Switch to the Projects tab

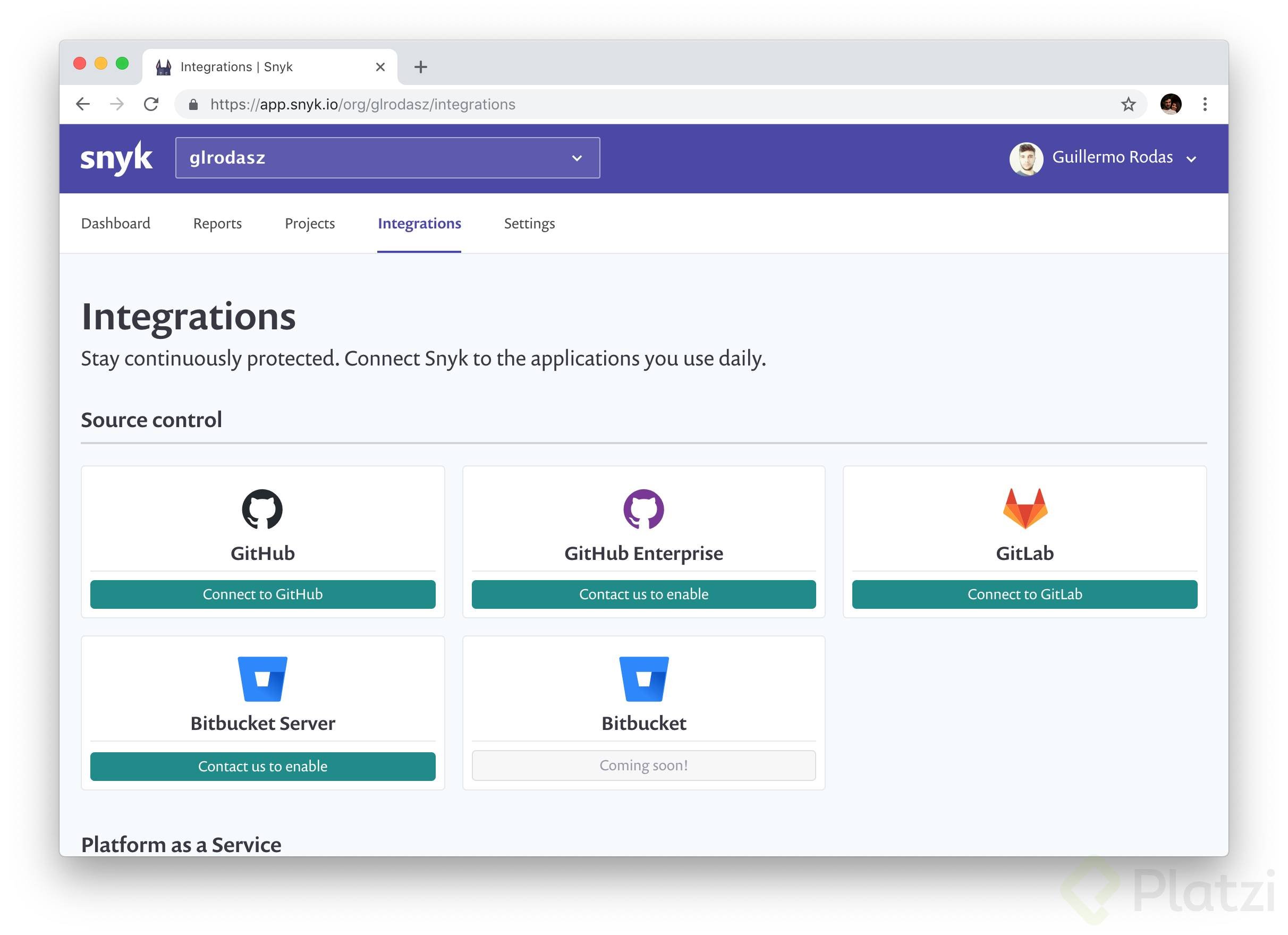tap(309, 223)
